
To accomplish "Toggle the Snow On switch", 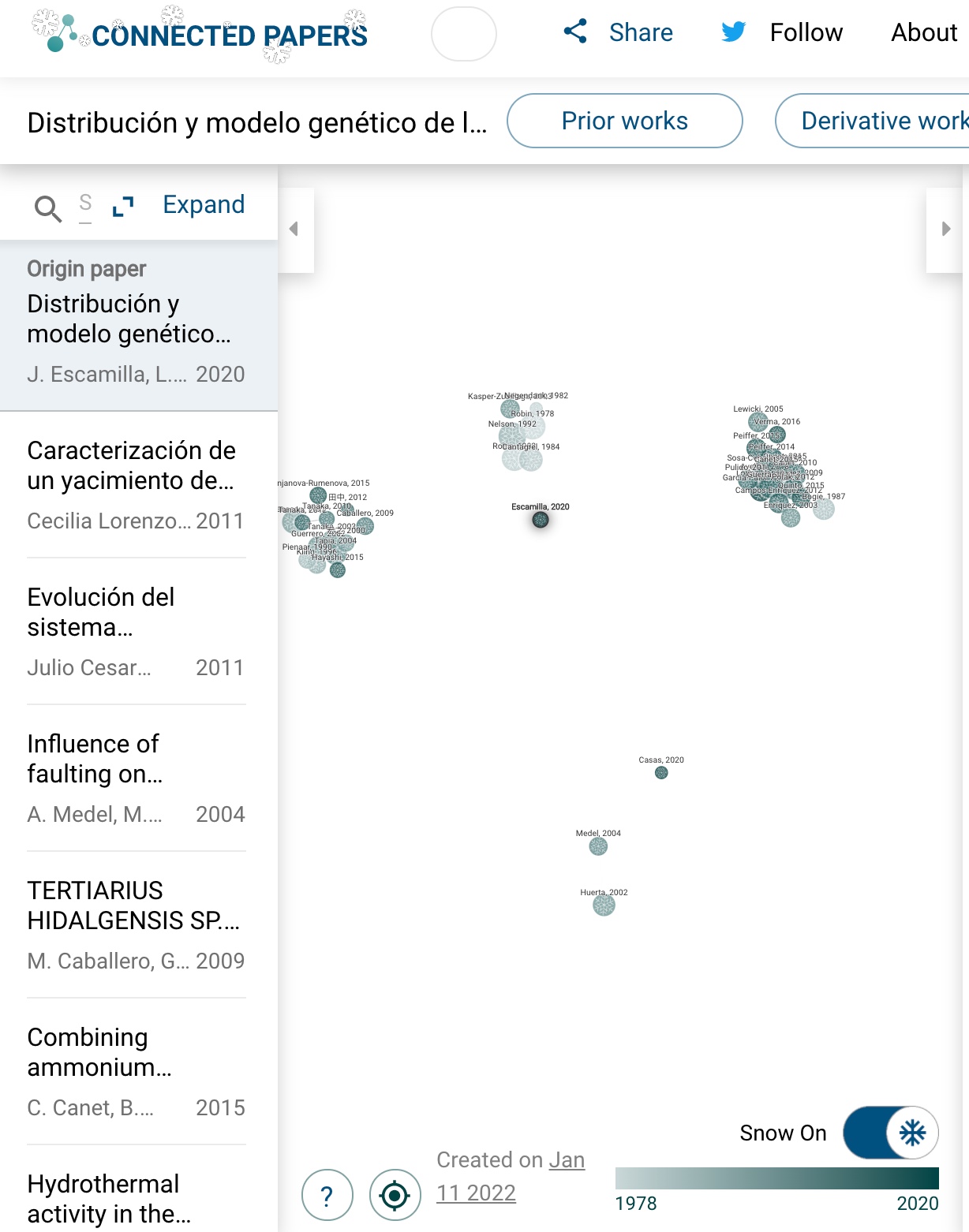I will (890, 1133).
